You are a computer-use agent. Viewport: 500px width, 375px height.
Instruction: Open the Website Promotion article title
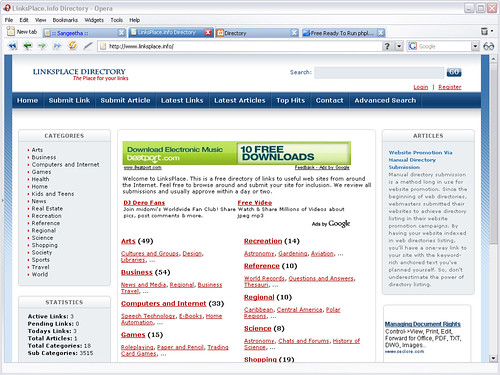pyautogui.click(x=420, y=160)
